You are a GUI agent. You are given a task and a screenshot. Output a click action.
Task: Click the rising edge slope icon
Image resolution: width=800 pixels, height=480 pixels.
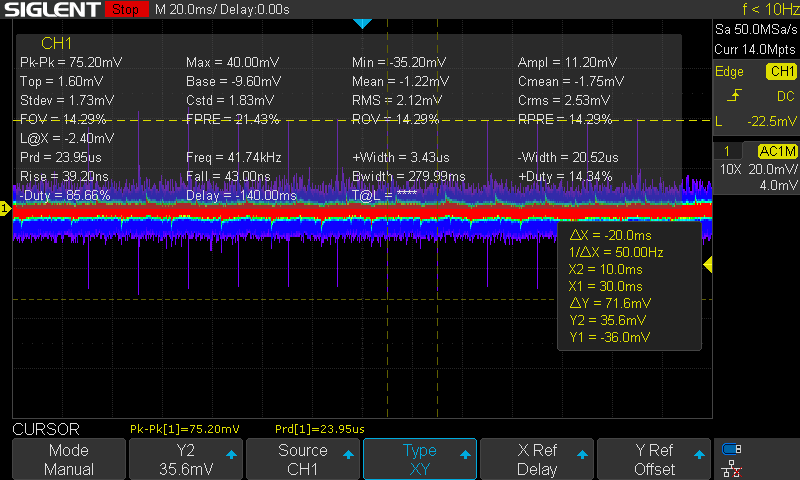pos(734,95)
